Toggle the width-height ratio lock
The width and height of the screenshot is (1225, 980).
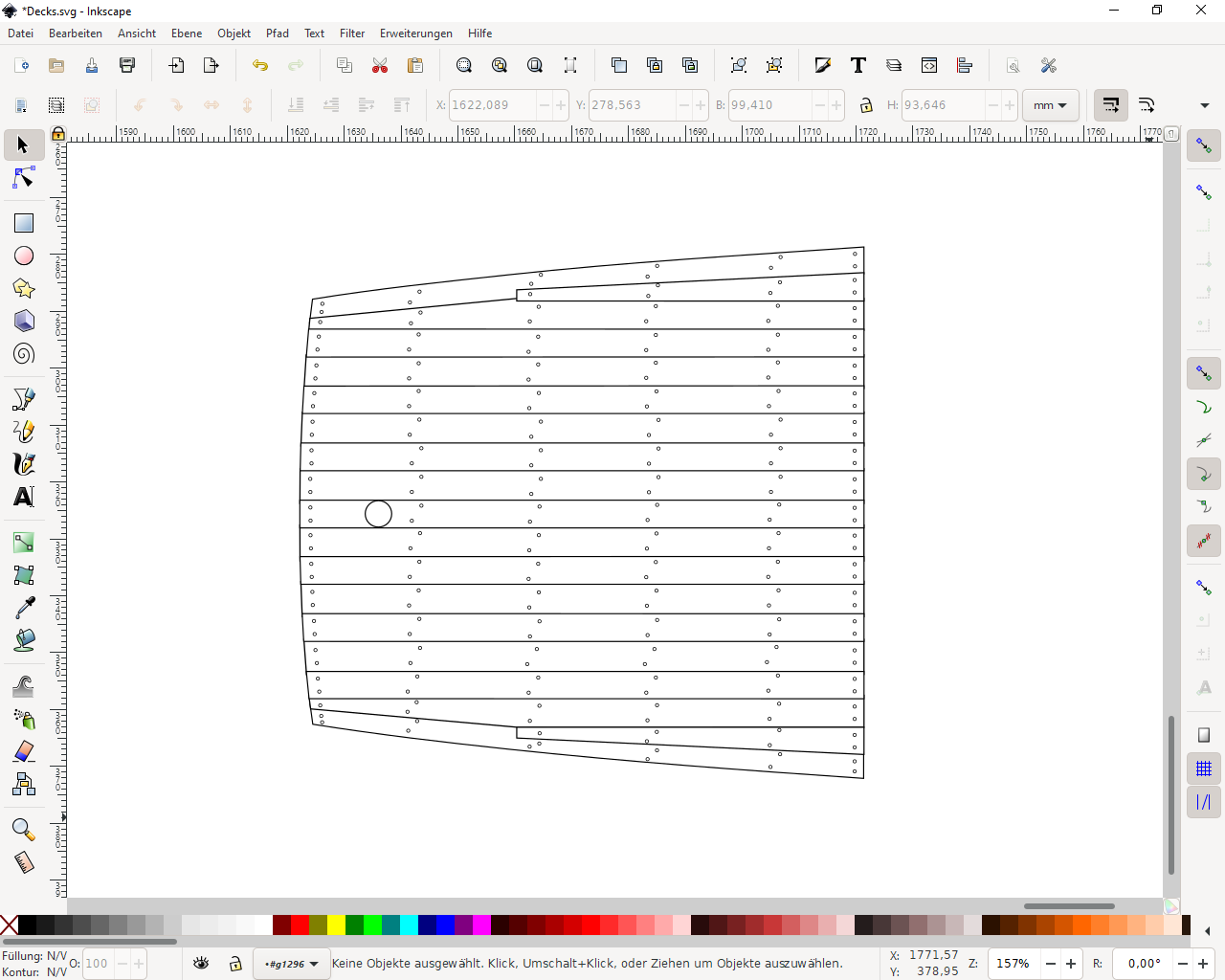[866, 105]
